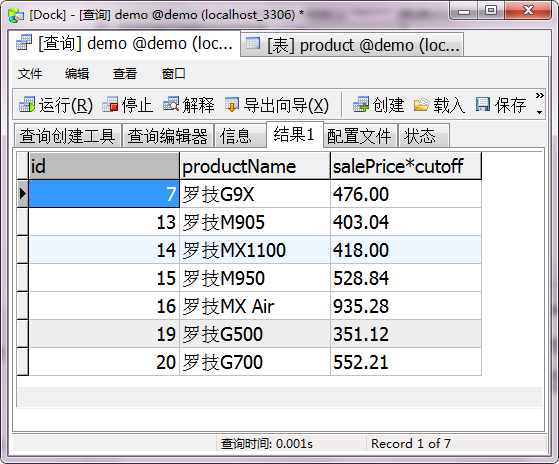
Task: Click the row selector for row id 16
Action: (x=22, y=306)
